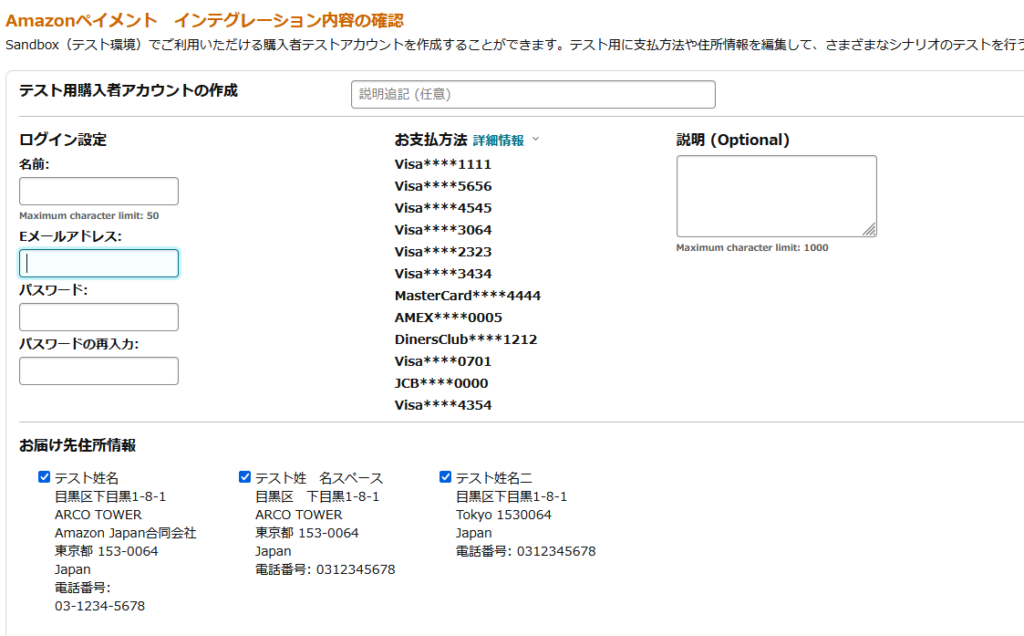
Task: Click the Visa****0701 payment entry
Action: 443,361
